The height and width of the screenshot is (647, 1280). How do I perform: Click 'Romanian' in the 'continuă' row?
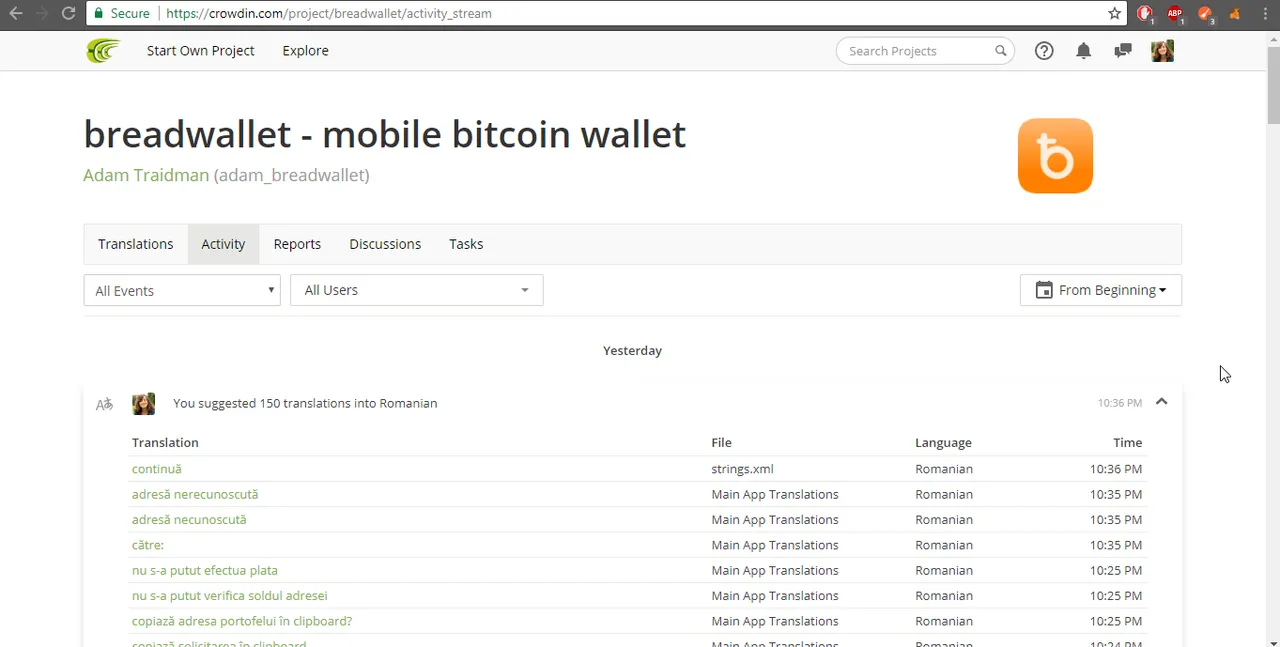[944, 469]
